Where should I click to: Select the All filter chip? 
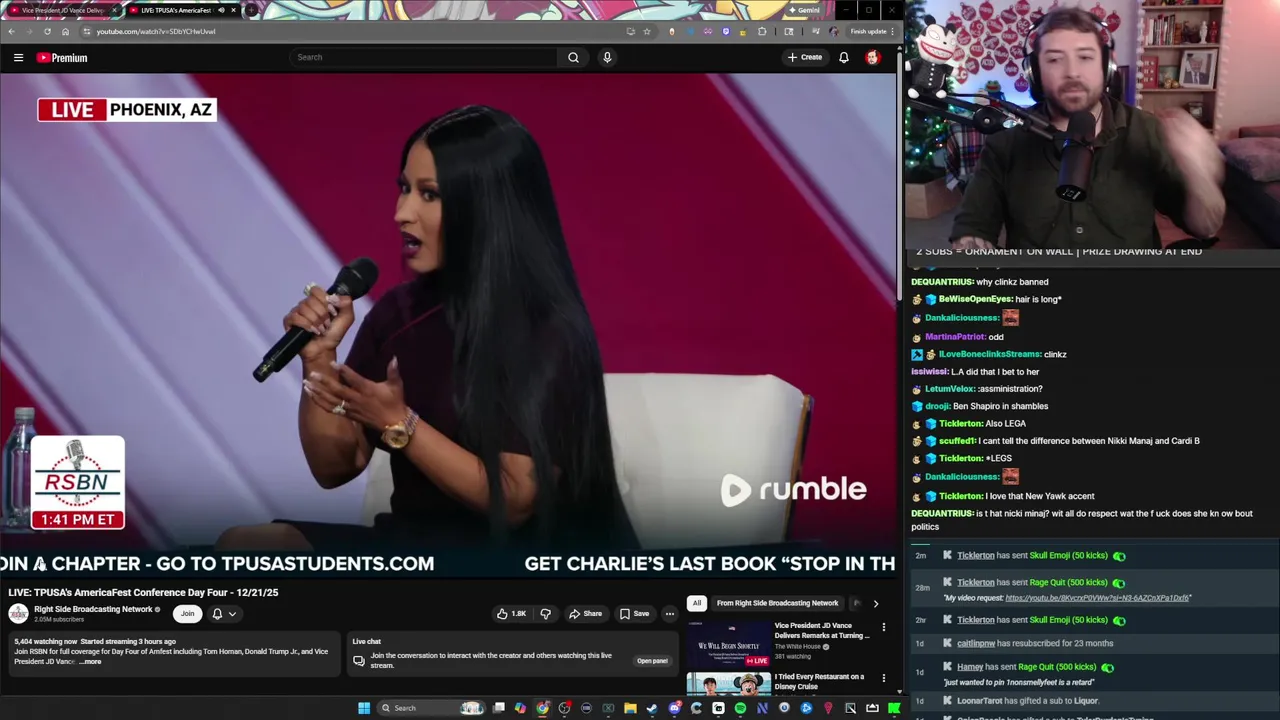coord(696,603)
